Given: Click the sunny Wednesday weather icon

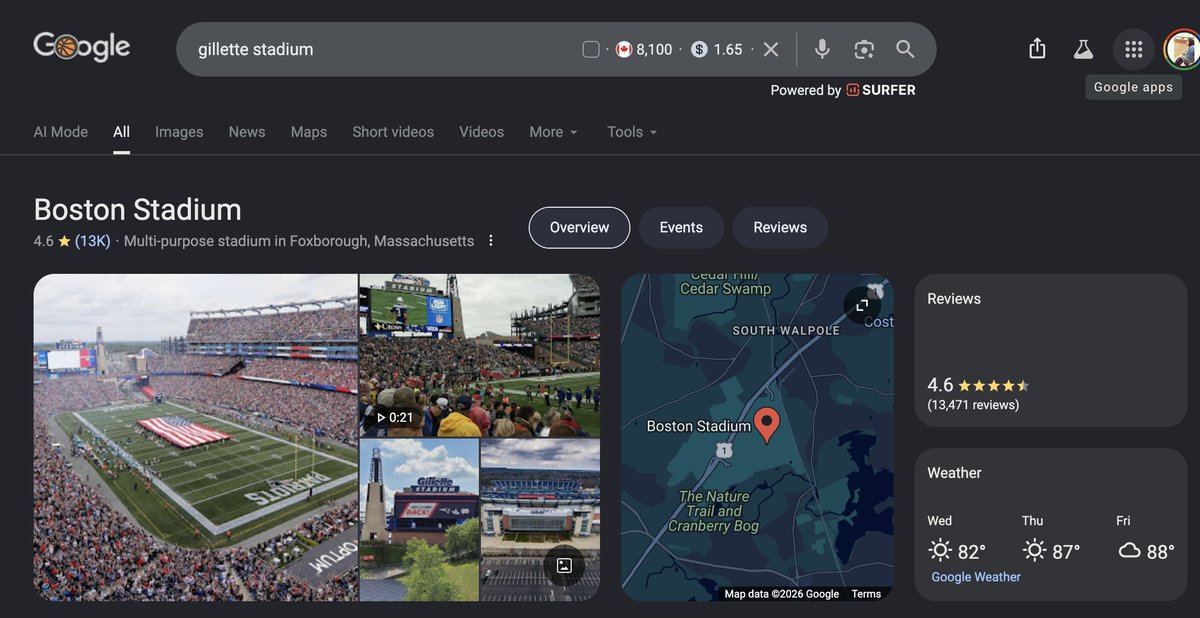Looking at the screenshot, I should 940,550.
